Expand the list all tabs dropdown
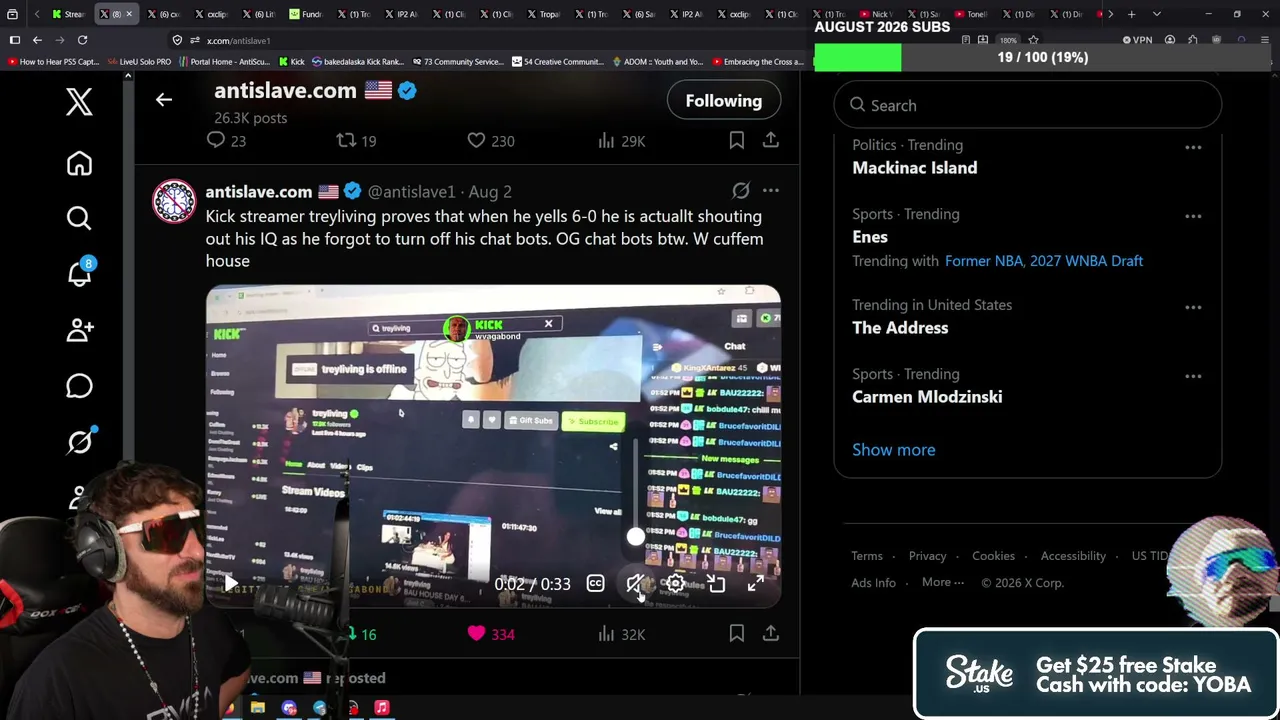Viewport: 1280px width, 720px height. (x=1157, y=14)
